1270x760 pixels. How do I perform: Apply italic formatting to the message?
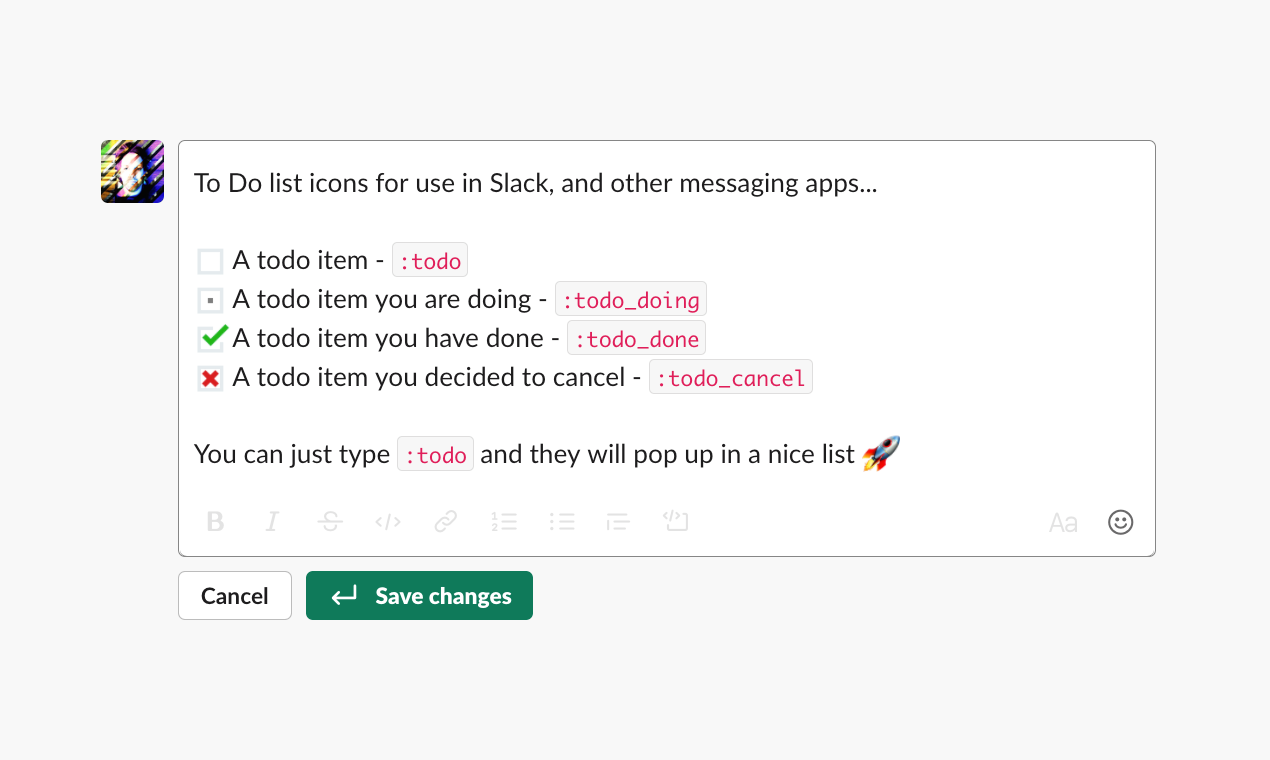(271, 521)
